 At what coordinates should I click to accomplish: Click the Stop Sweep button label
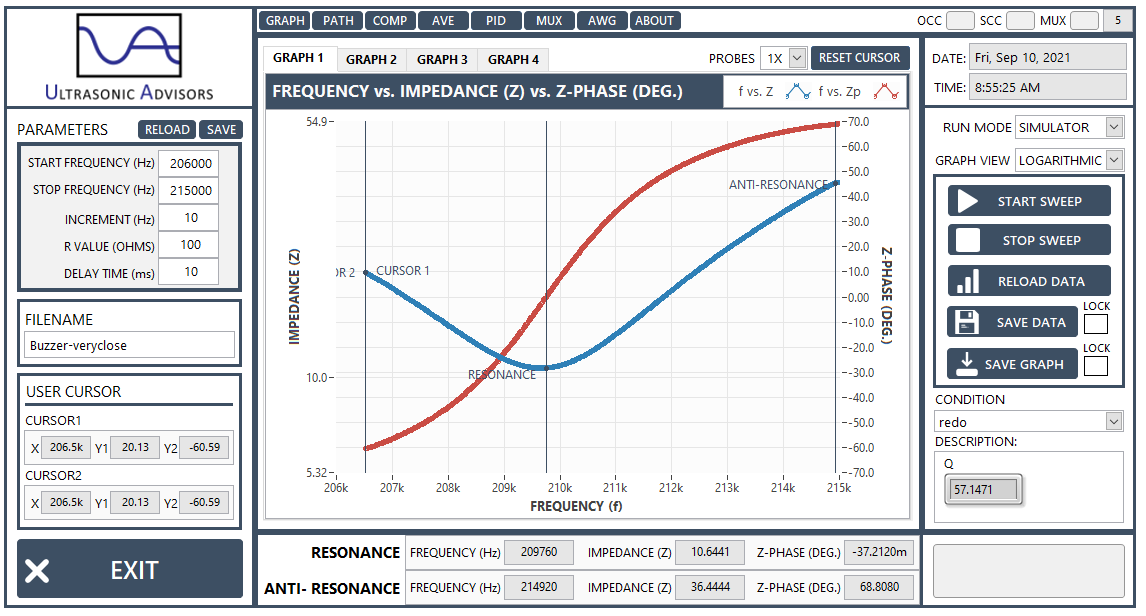pos(1041,240)
